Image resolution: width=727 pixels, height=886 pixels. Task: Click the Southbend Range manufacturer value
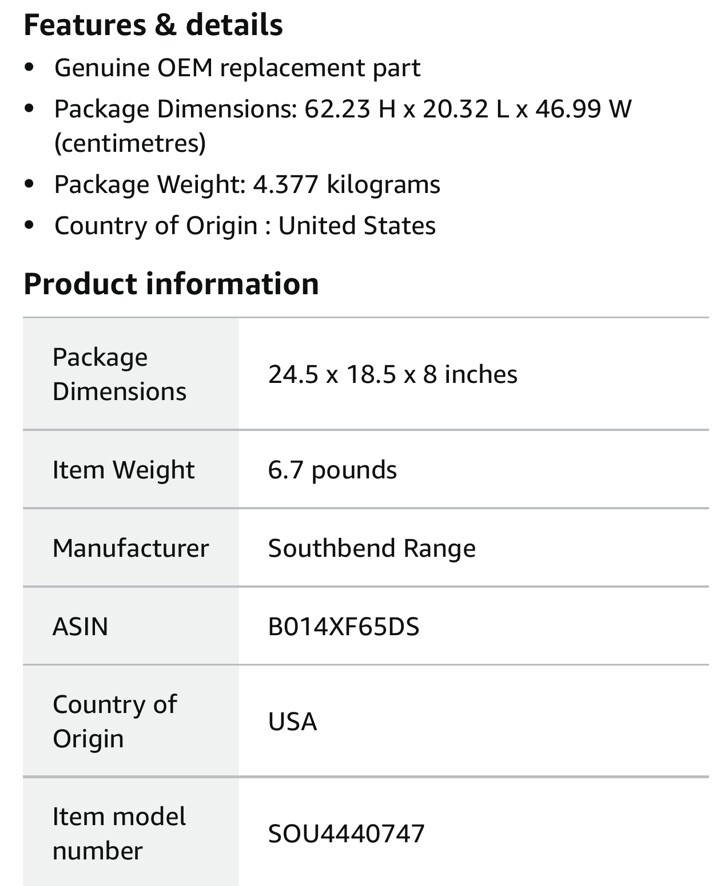pyautogui.click(x=371, y=548)
